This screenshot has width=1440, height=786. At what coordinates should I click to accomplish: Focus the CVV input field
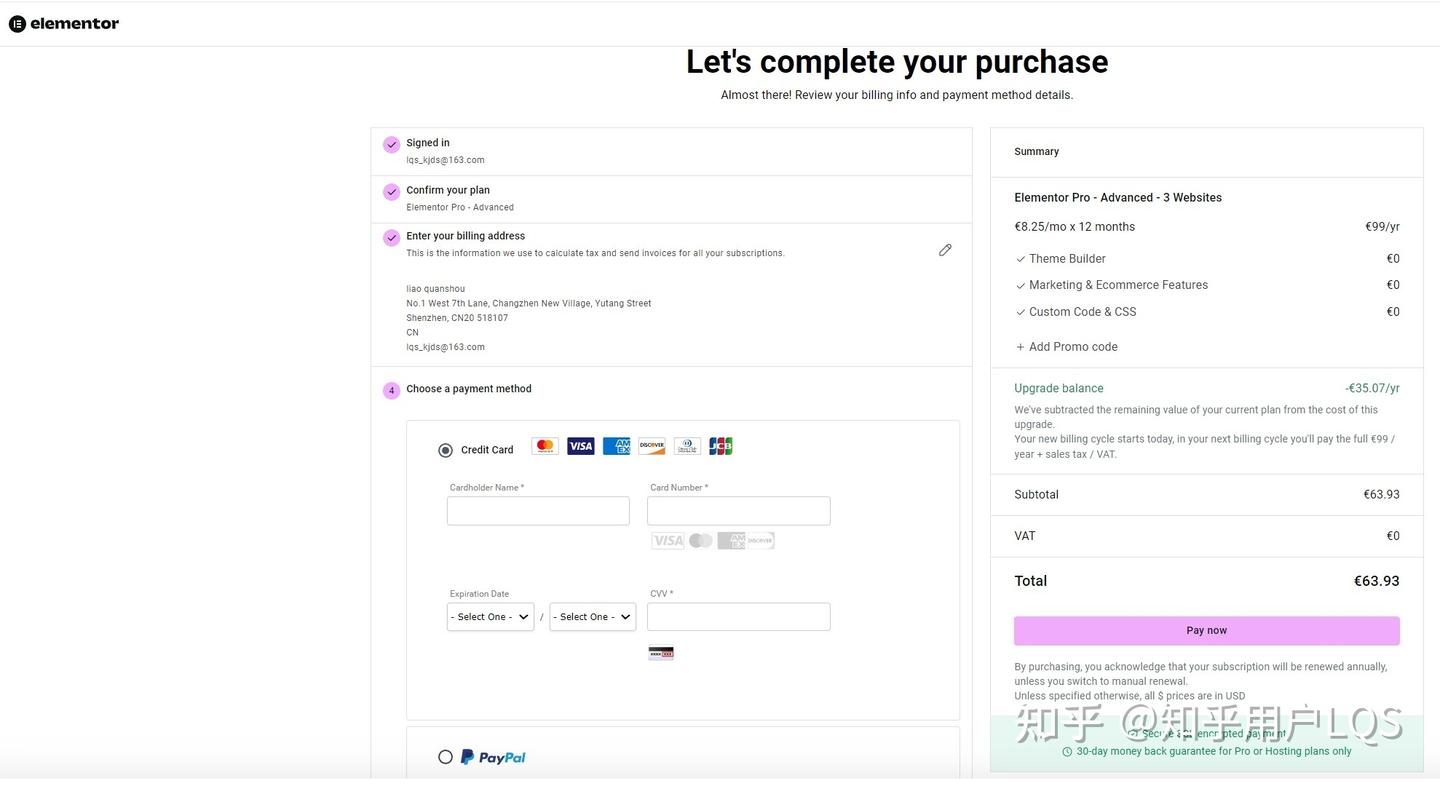pos(739,616)
